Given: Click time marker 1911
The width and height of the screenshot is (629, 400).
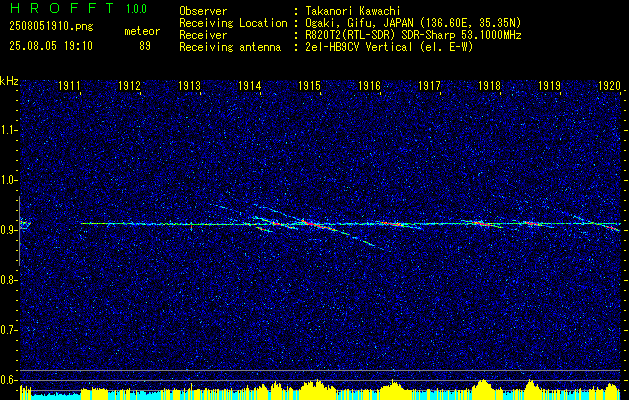Looking at the screenshot, I should pos(69,85).
